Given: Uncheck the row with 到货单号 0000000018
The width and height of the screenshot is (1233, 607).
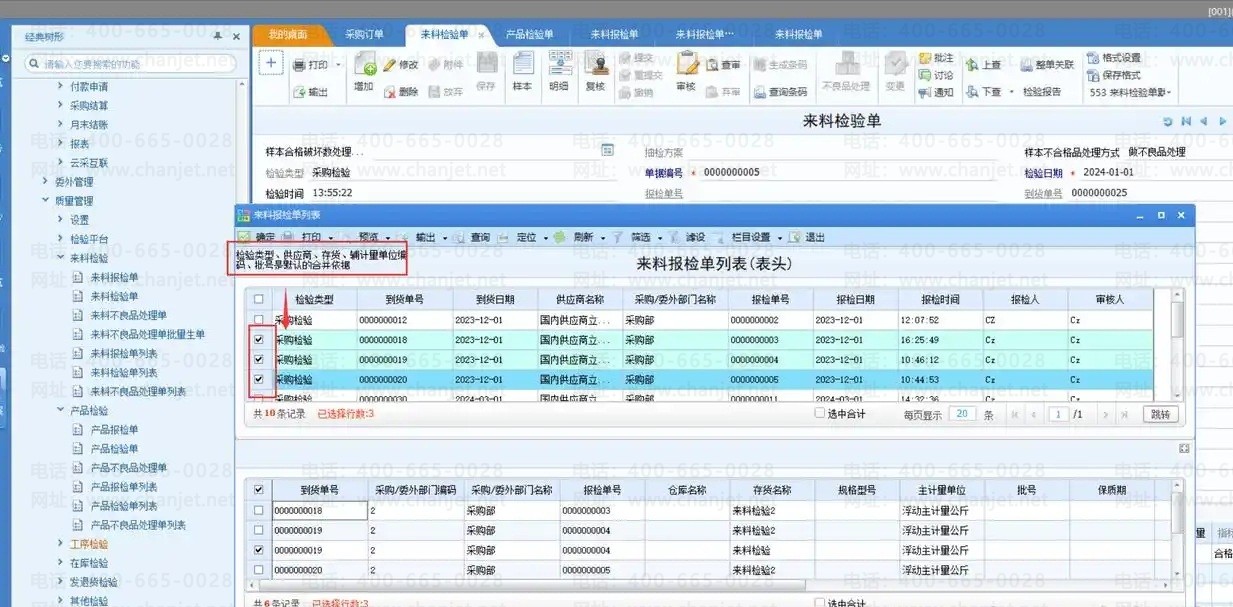Looking at the screenshot, I should [259, 340].
